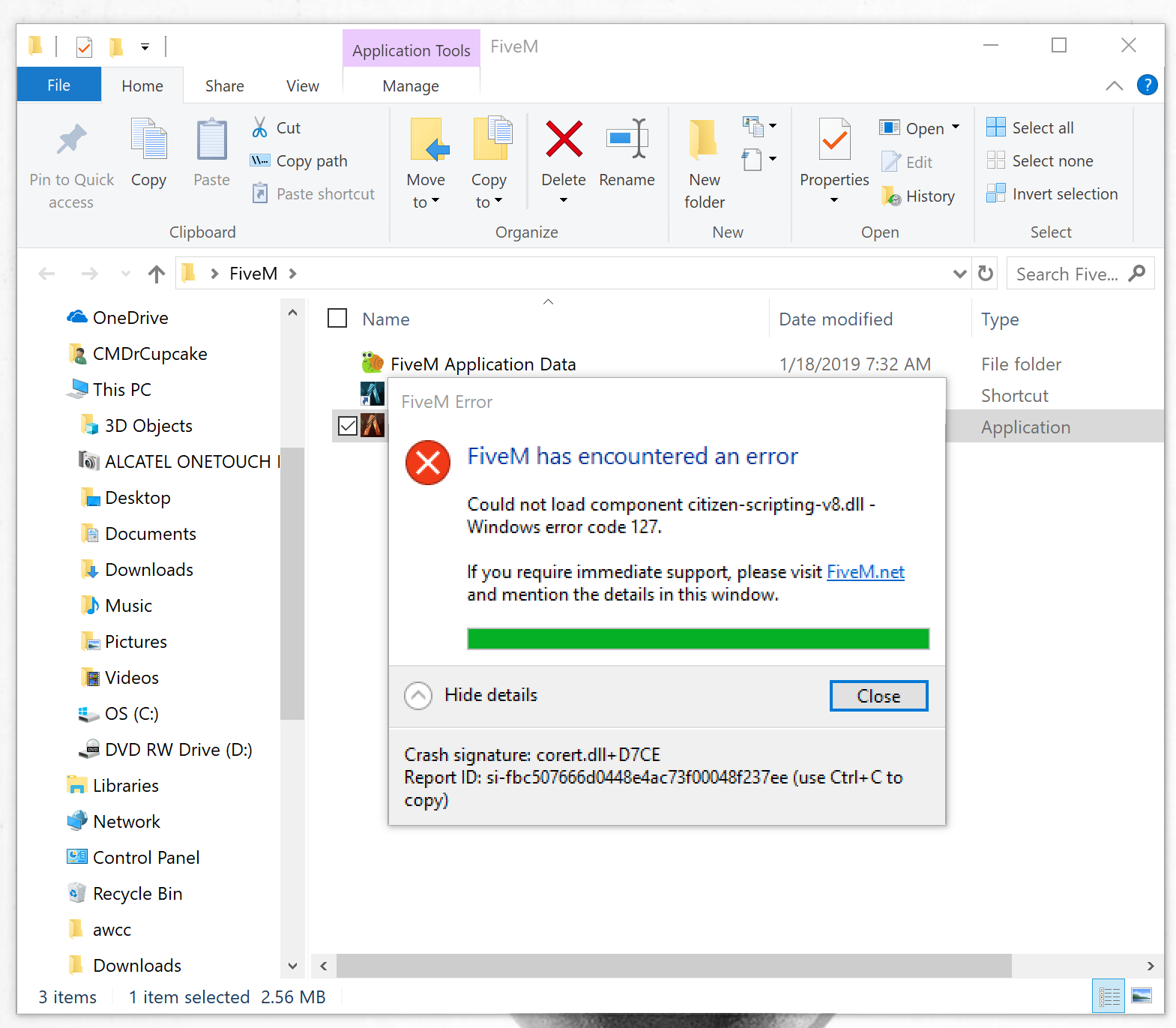Switch to Details view icon in status bar
This screenshot has height=1028, width=1176.
pyautogui.click(x=1109, y=997)
